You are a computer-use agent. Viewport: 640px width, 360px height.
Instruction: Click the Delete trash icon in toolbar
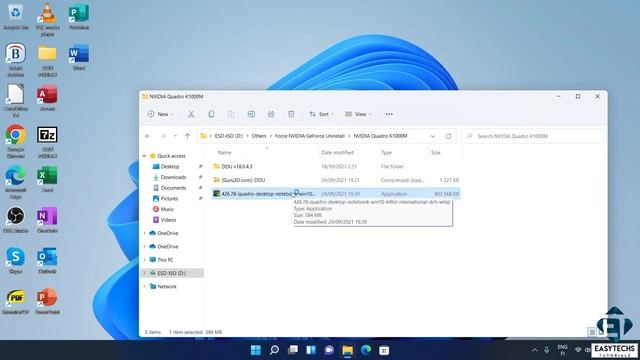tap(291, 114)
